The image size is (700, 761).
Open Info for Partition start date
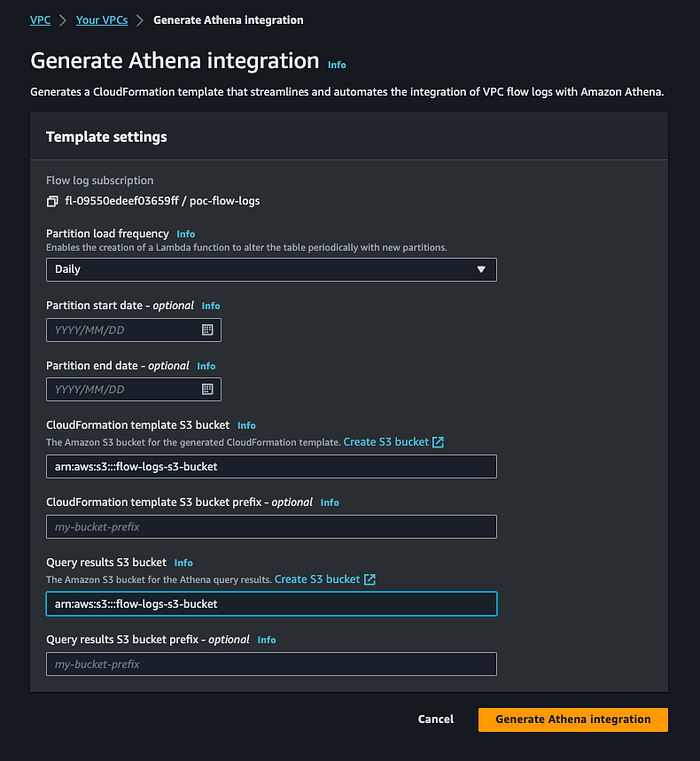click(211, 306)
